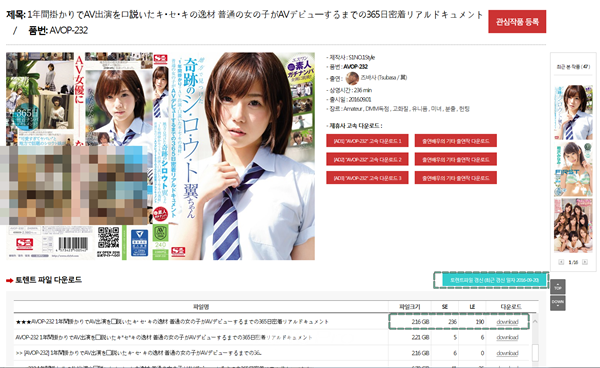Click the torrent list scrollbar up arrow
This screenshot has height=368, width=600.
pyautogui.click(x=535, y=322)
